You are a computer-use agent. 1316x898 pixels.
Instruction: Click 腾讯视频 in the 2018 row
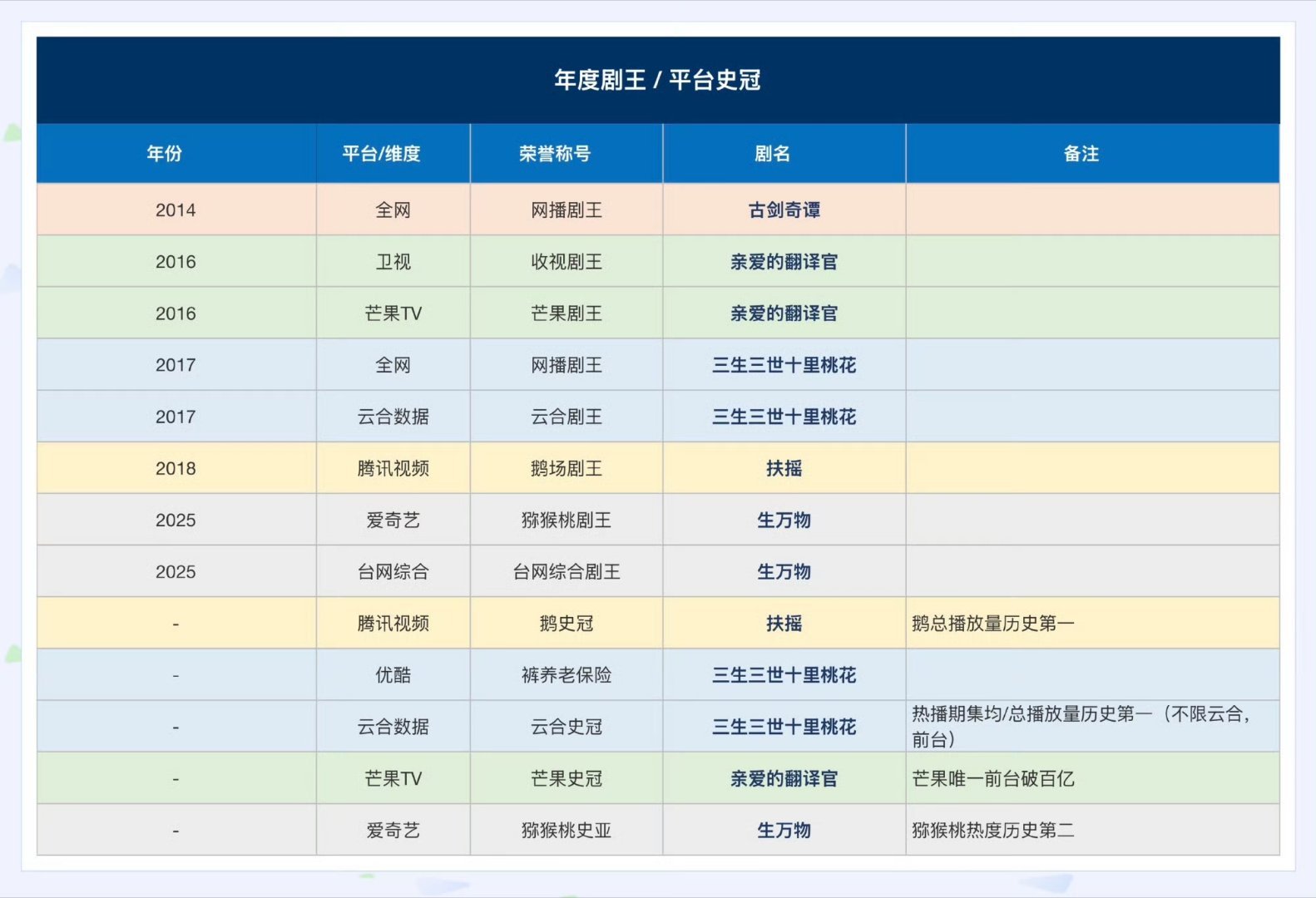(x=393, y=469)
